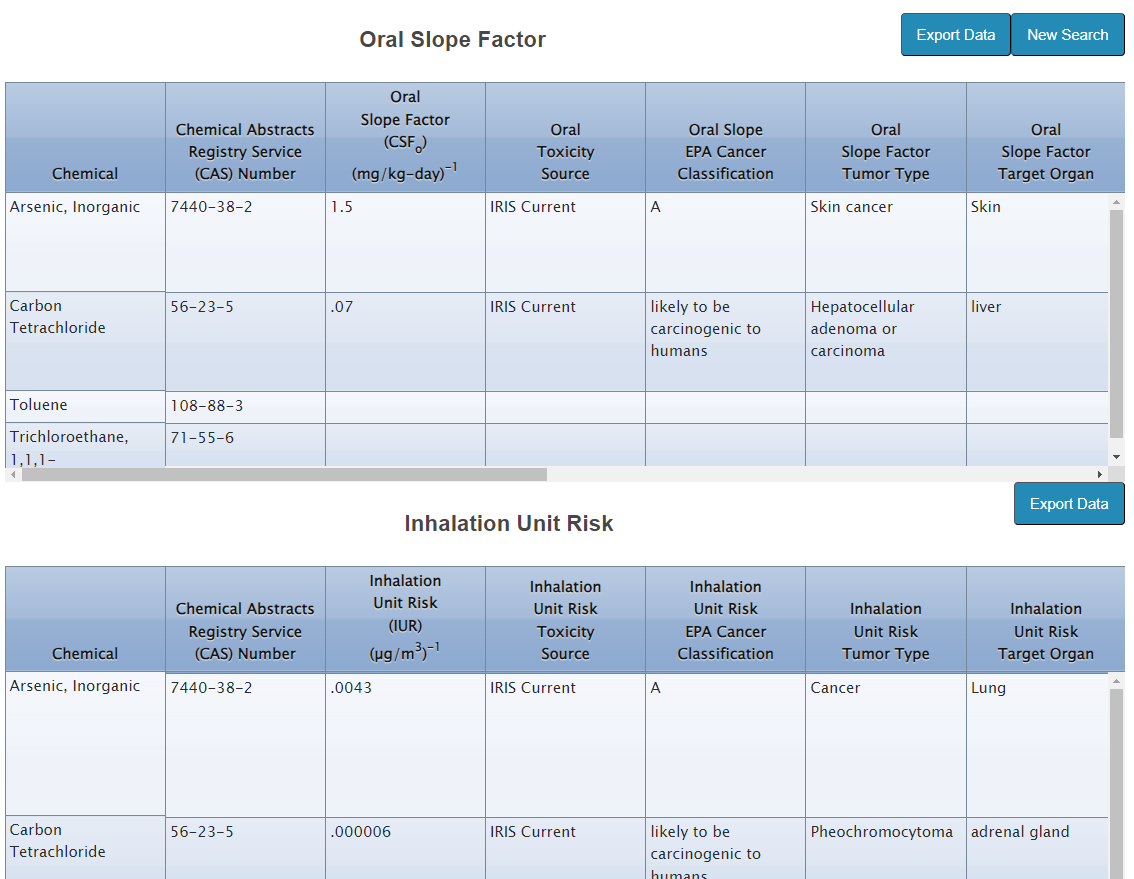Click Export Data for the Inhalation Unit Risk table

pyautogui.click(x=1069, y=503)
